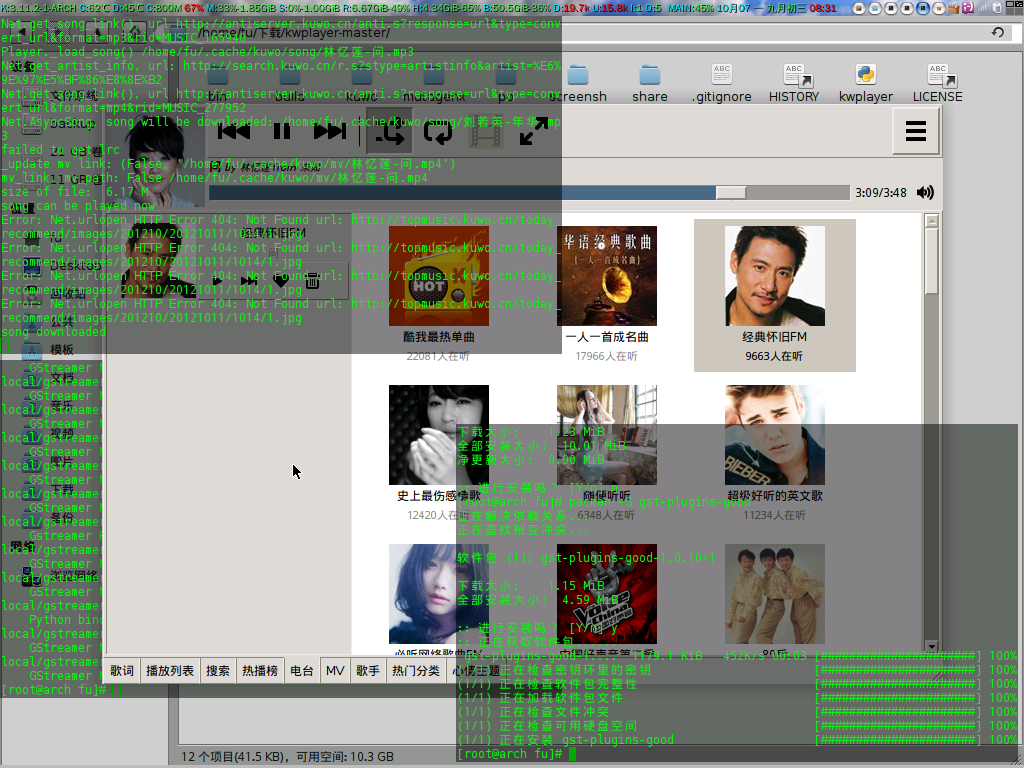Select 经典怀旧FM radio station
Viewport: 1024px width, 768px height.
pos(775,295)
